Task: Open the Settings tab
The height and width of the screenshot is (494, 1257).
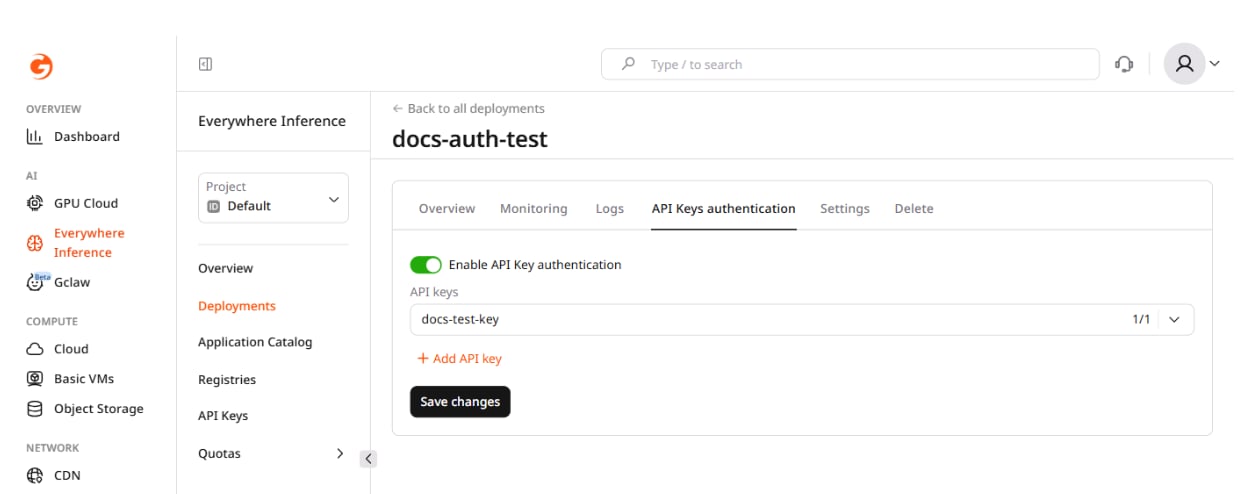Action: (845, 209)
